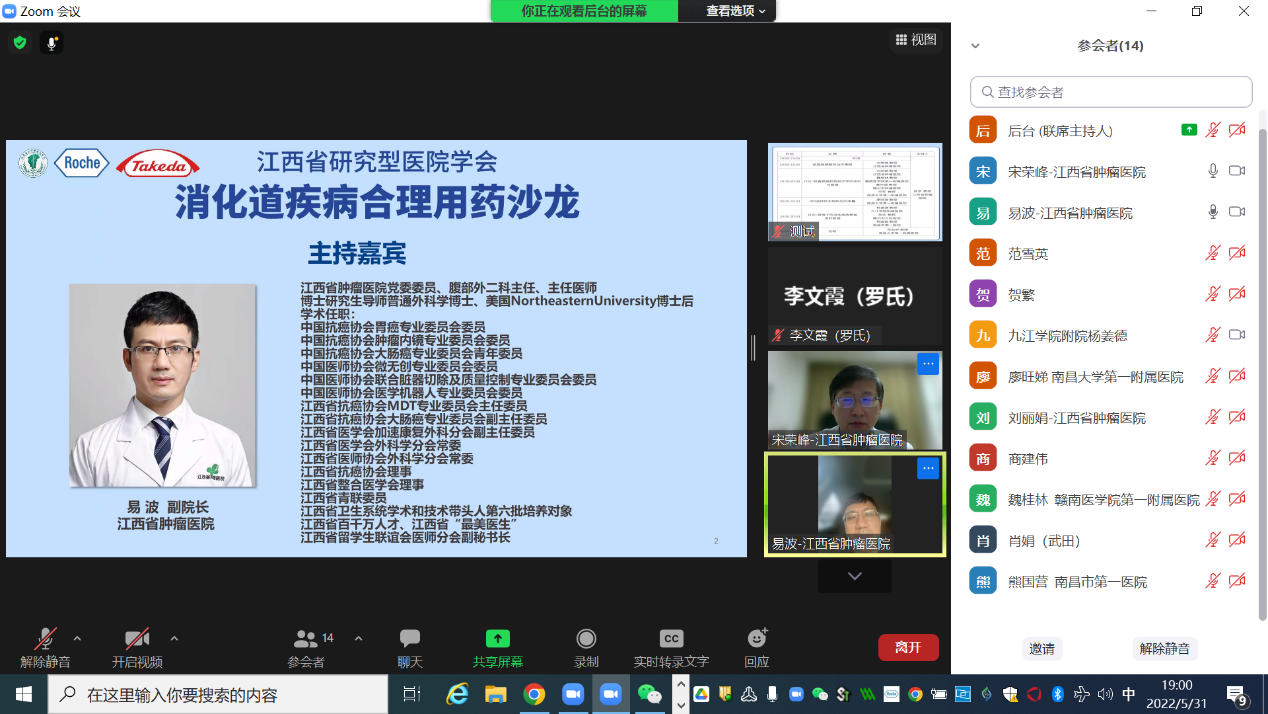This screenshot has width=1268, height=714.
Task: Collapse participants panel chevron next to 参会者(14)
Action: tap(976, 46)
